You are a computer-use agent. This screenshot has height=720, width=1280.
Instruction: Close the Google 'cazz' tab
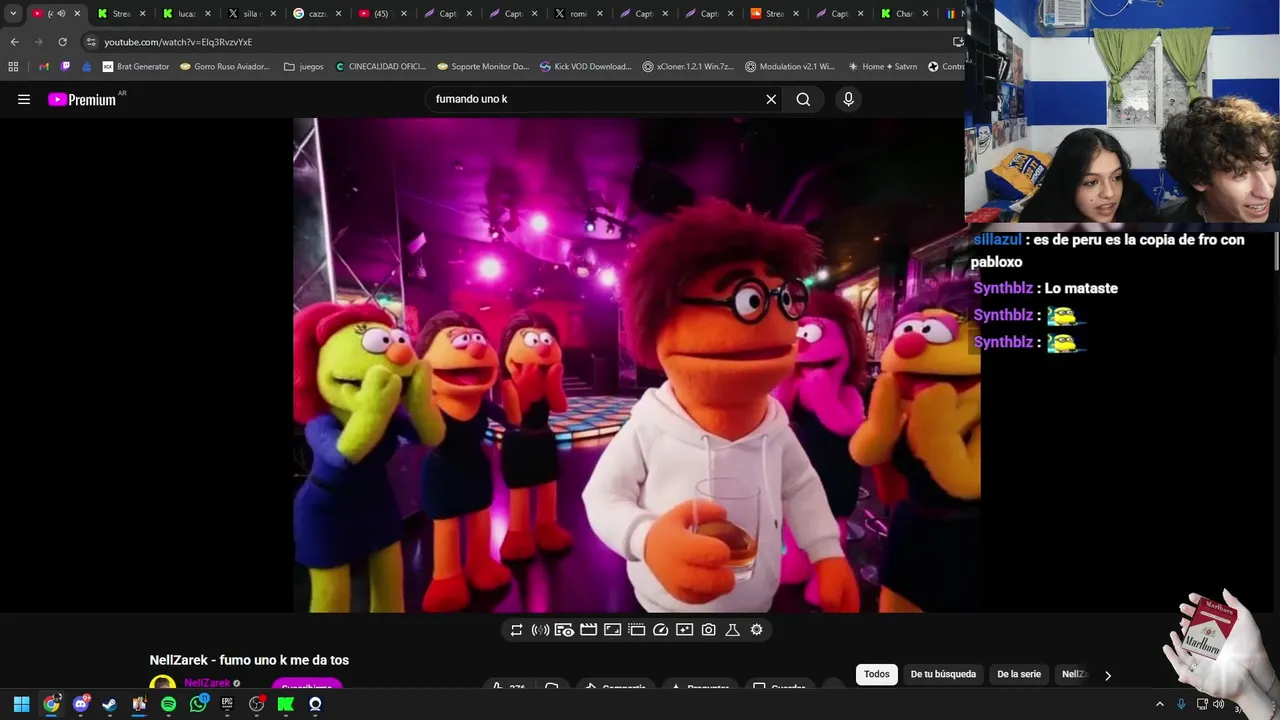click(339, 14)
